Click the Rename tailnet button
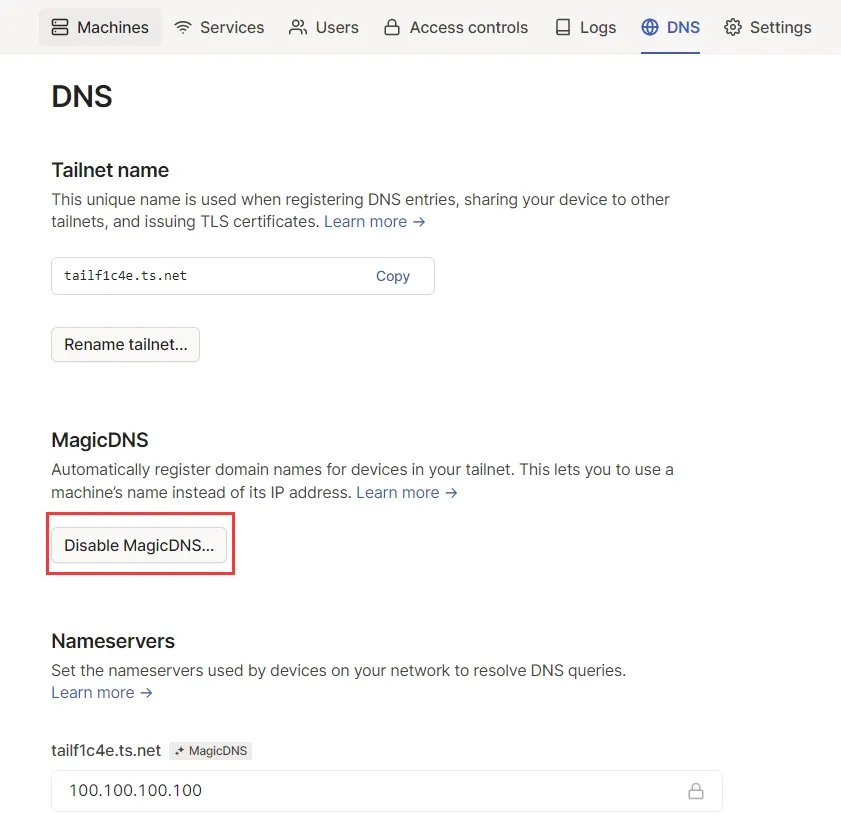Image resolution: width=841 pixels, height=824 pixels. (x=125, y=344)
